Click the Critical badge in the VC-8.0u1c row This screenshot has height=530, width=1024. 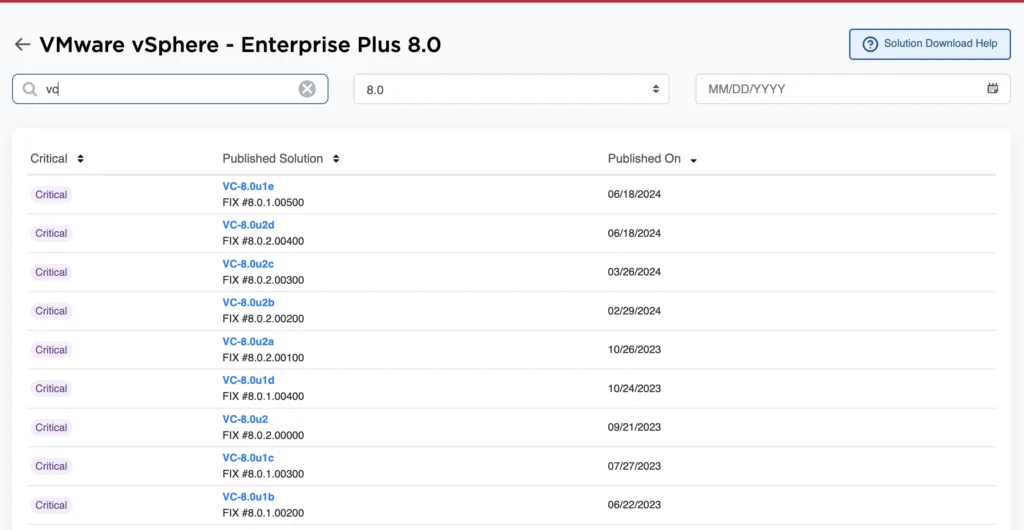[x=51, y=466]
